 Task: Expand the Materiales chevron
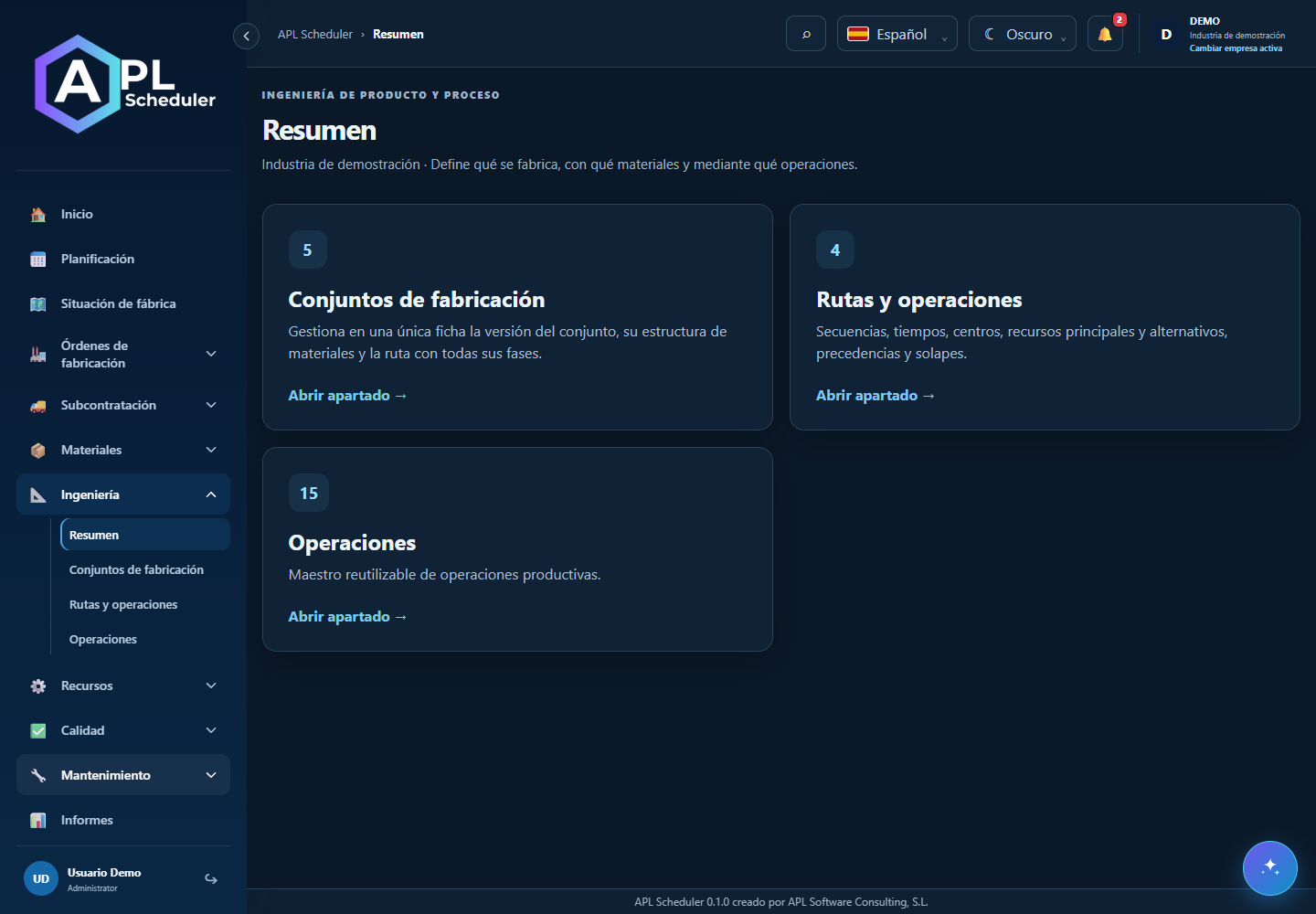211,450
